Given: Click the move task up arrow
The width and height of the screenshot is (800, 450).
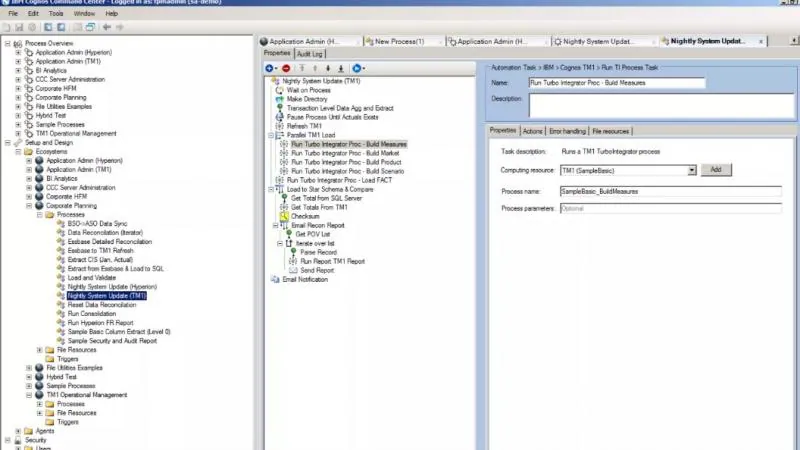Looking at the screenshot, I should point(315,68).
